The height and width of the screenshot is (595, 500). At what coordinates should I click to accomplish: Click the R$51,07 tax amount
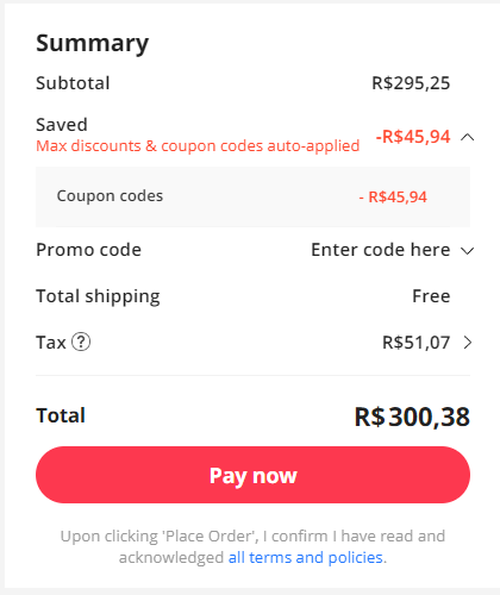416,343
